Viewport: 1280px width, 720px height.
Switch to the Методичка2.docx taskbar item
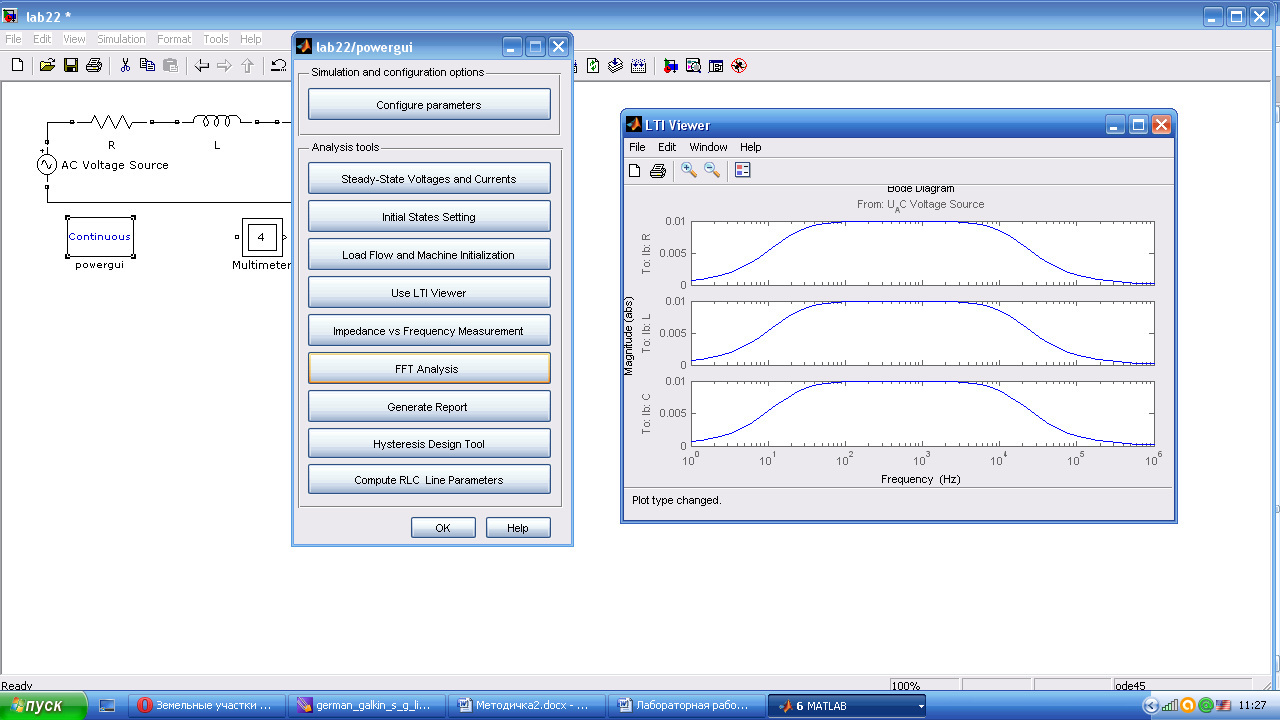point(526,706)
